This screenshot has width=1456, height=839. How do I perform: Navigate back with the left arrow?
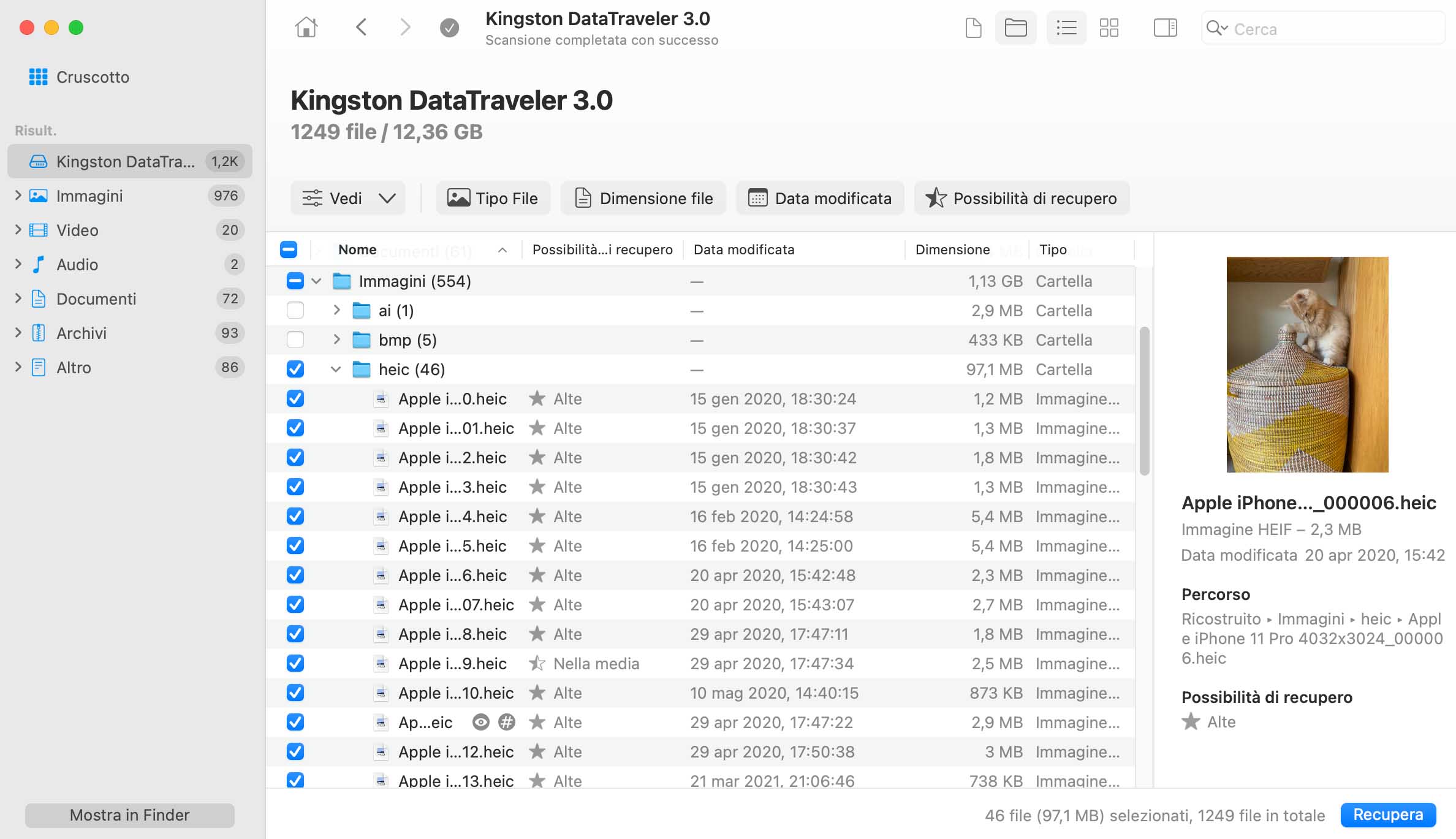(x=362, y=28)
